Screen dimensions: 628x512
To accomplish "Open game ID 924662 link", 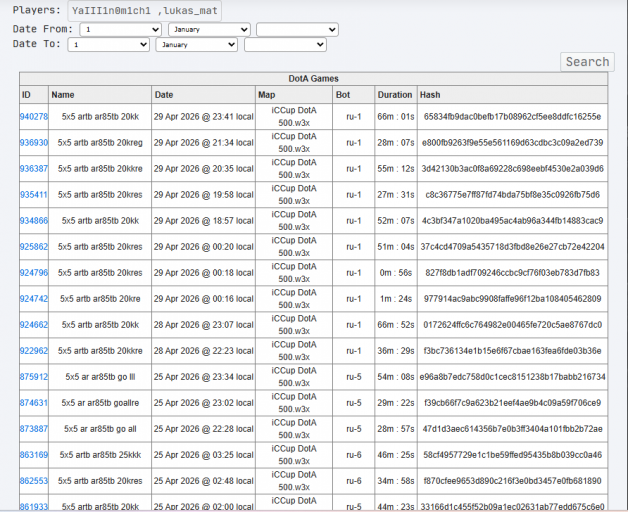I will [x=34, y=325].
